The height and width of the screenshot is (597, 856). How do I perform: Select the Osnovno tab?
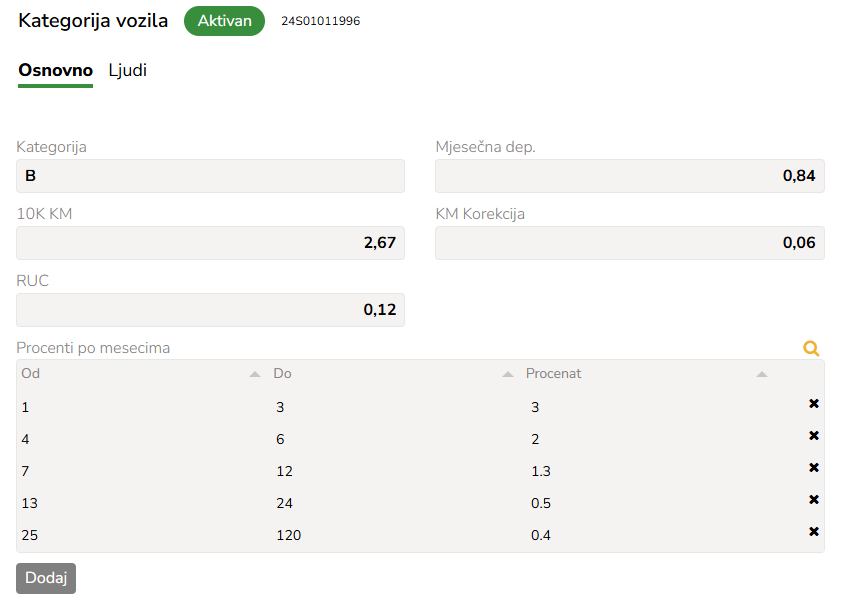coord(56,71)
